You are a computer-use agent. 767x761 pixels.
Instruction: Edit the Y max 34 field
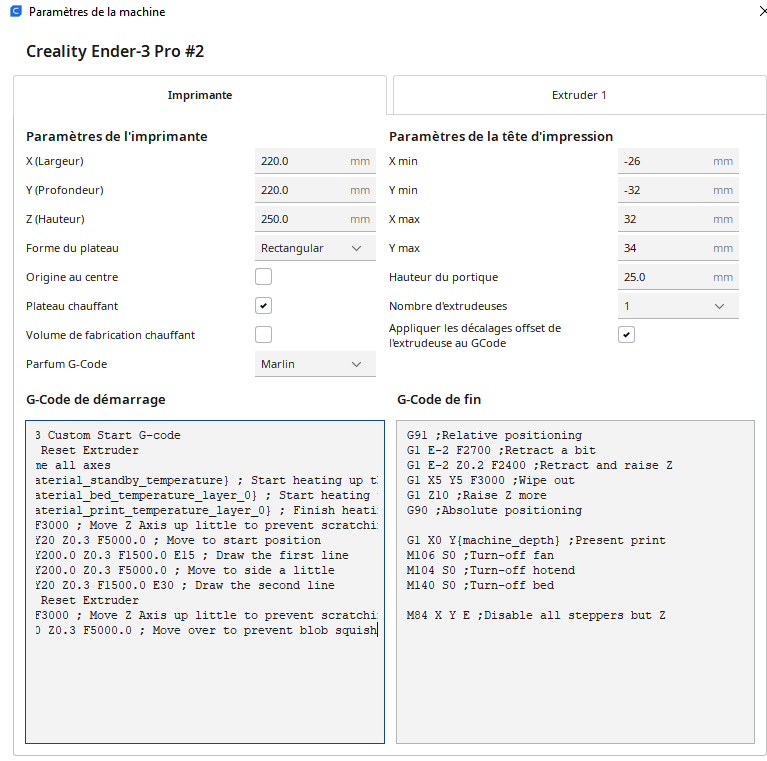678,248
